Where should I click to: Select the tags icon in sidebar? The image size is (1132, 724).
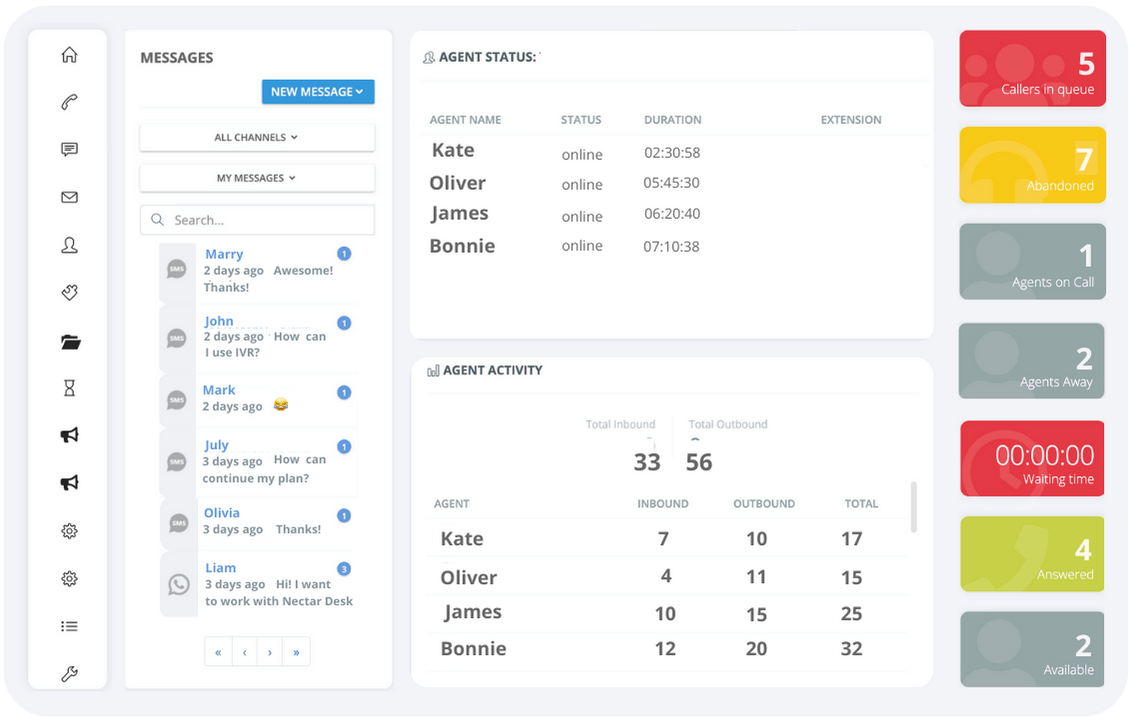[69, 292]
